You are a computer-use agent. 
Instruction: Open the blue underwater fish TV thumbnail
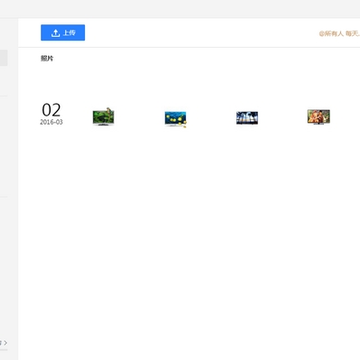[x=176, y=119]
